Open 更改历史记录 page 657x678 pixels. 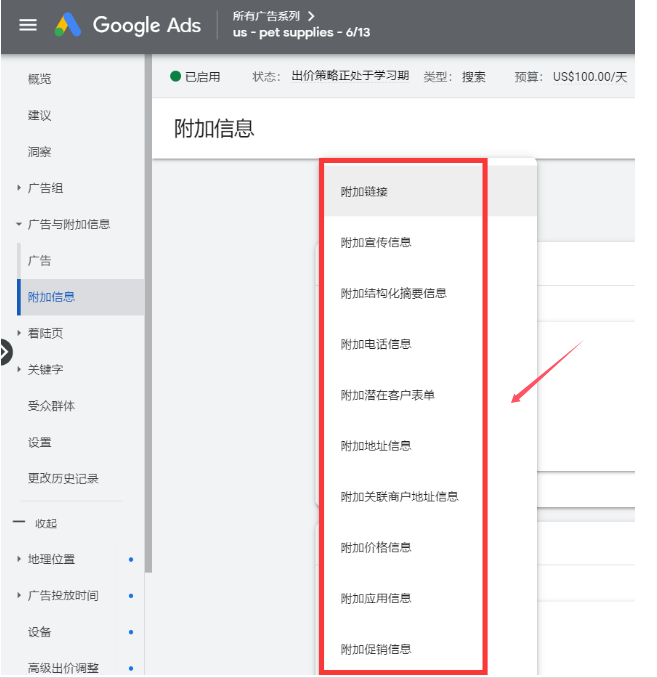pos(63,478)
